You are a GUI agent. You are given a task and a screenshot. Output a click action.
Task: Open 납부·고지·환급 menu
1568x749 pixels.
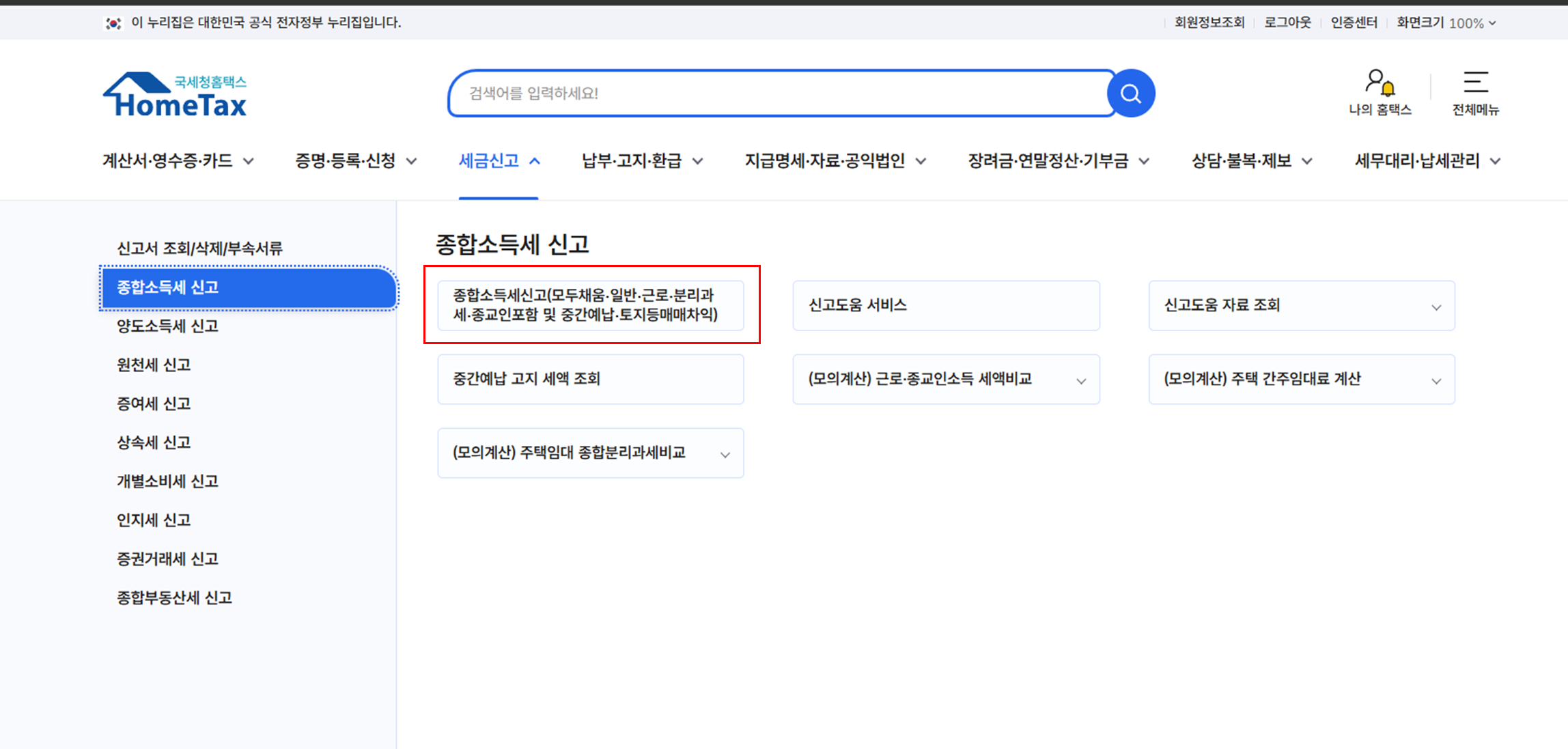pyautogui.click(x=641, y=161)
